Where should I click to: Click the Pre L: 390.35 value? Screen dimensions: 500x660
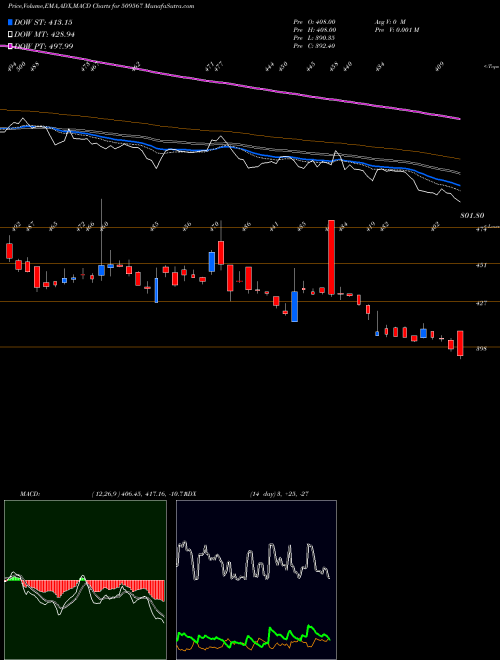click(x=314, y=38)
